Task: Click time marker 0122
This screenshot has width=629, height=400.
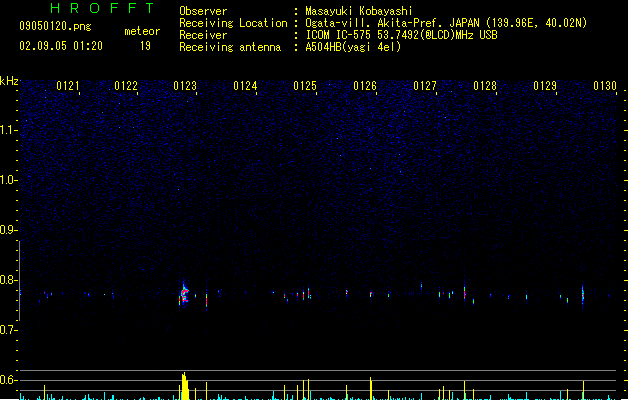Action: coord(126,86)
